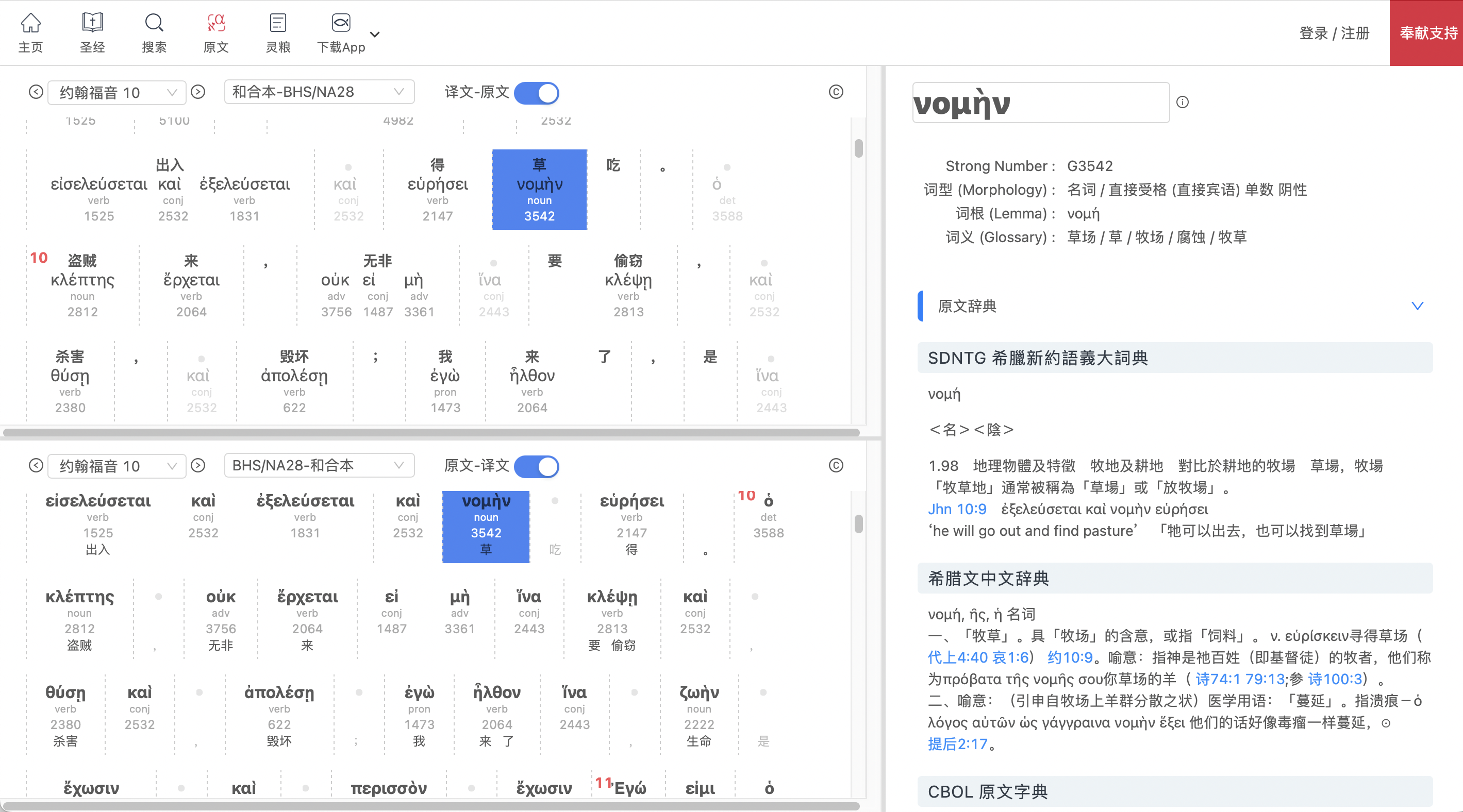Click the νομὴν word input field
The width and height of the screenshot is (1463, 812).
(1041, 103)
